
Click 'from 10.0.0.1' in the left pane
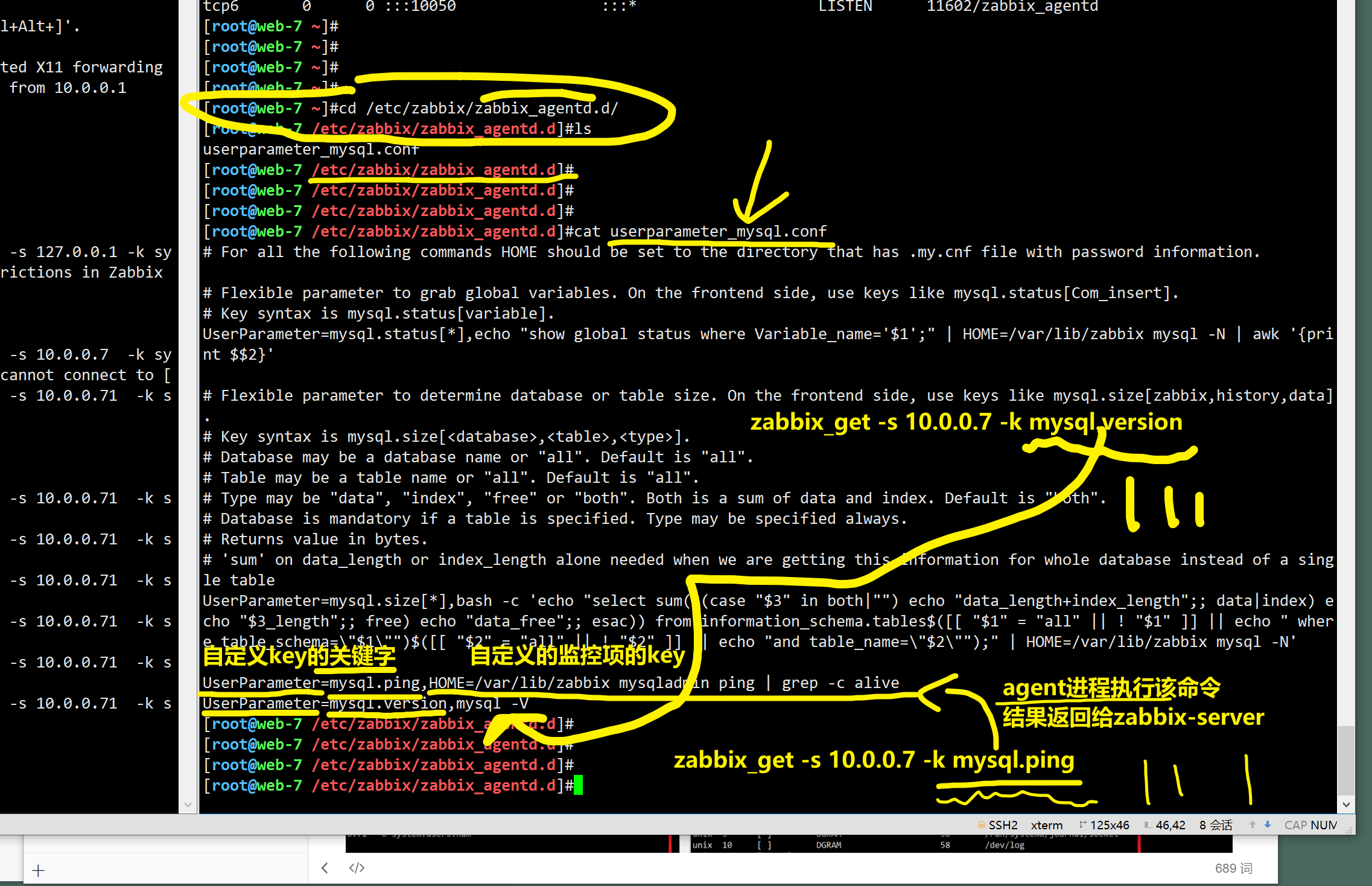[68, 88]
